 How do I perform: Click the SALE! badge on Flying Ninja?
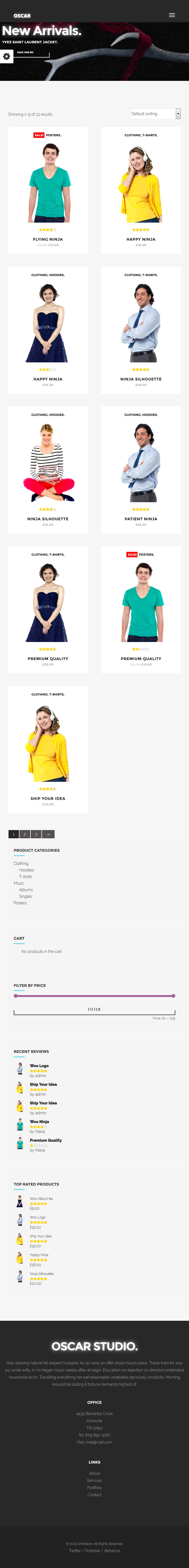point(39,135)
